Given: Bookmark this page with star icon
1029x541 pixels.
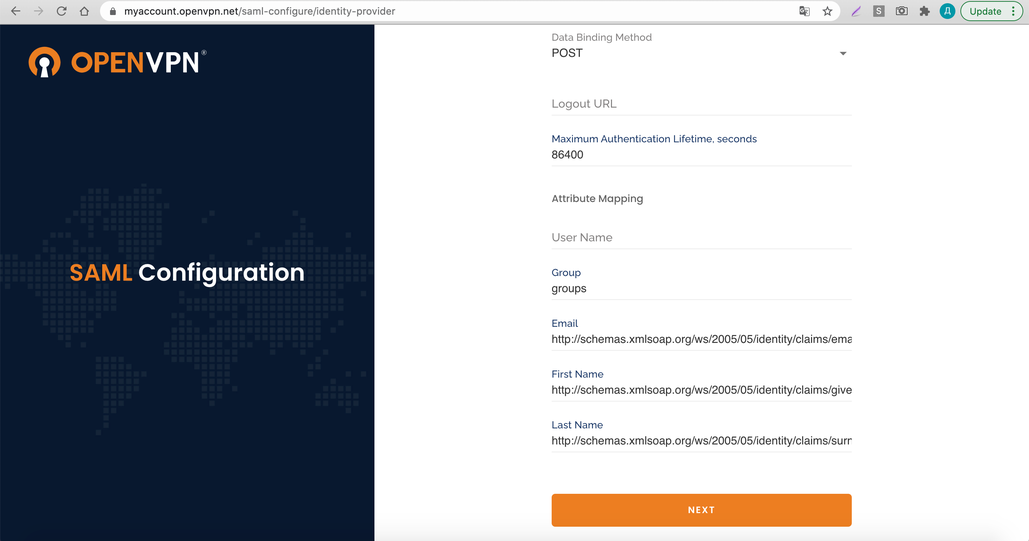Looking at the screenshot, I should pyautogui.click(x=827, y=11).
